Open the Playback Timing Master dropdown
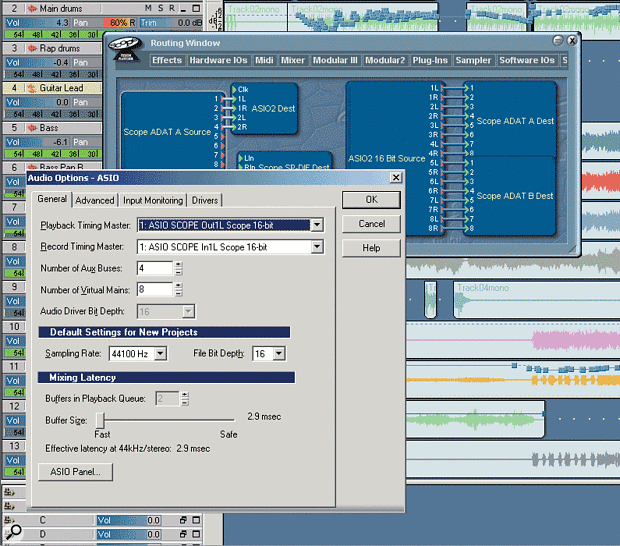620x546 pixels. click(x=317, y=225)
